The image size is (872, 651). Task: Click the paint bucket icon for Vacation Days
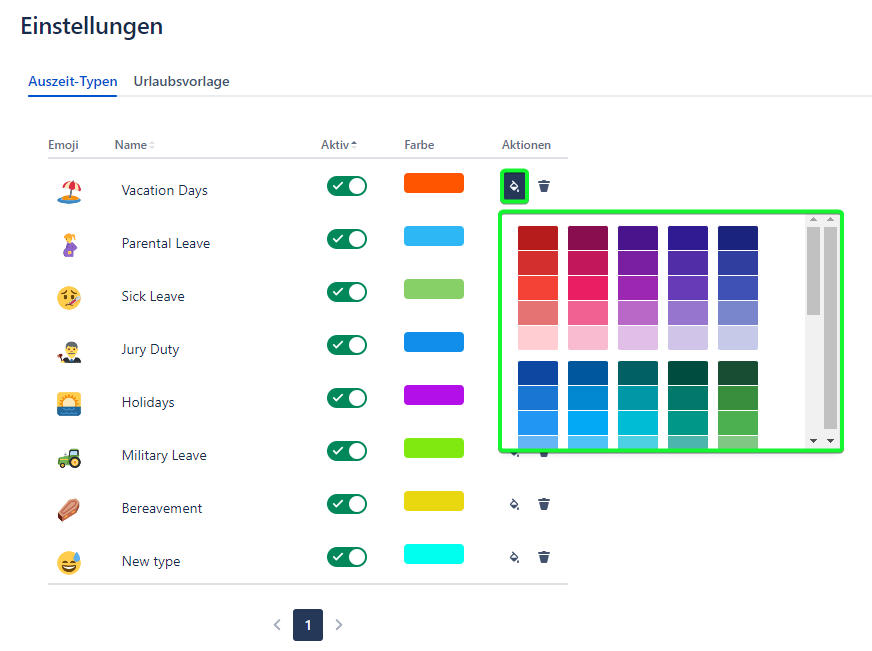click(514, 186)
